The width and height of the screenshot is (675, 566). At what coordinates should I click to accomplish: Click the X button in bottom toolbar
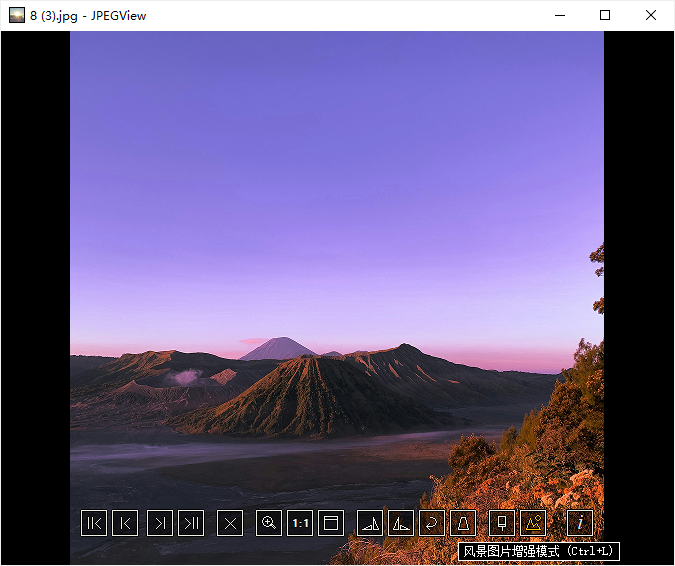point(230,523)
